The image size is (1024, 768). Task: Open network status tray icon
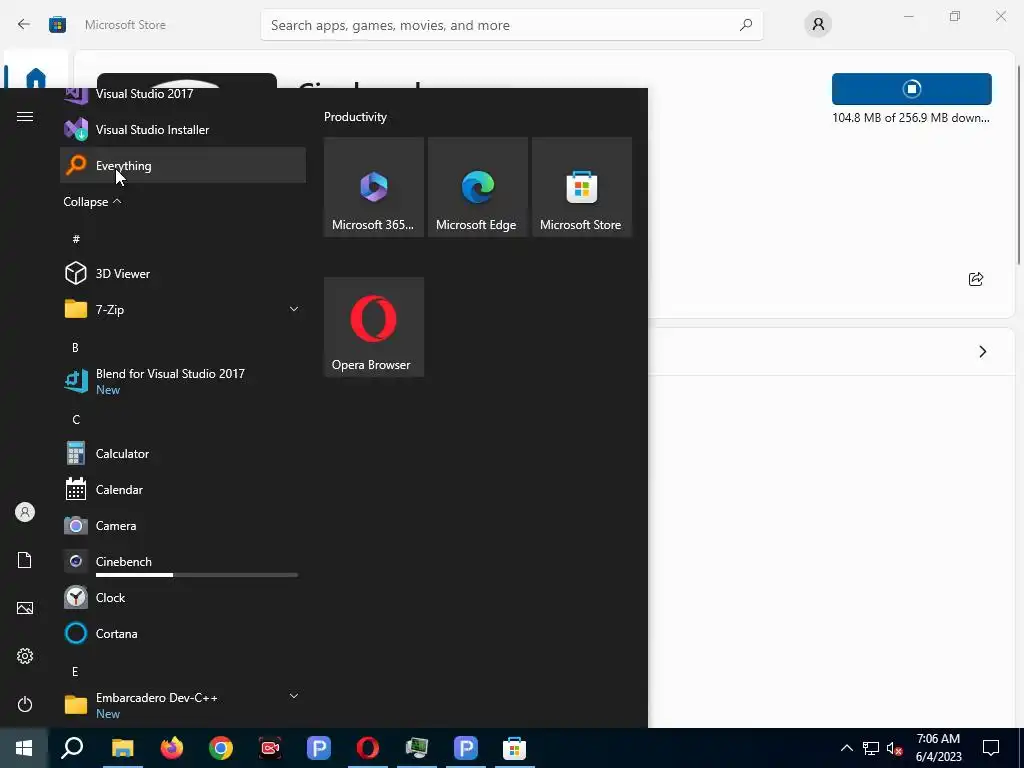[871, 748]
